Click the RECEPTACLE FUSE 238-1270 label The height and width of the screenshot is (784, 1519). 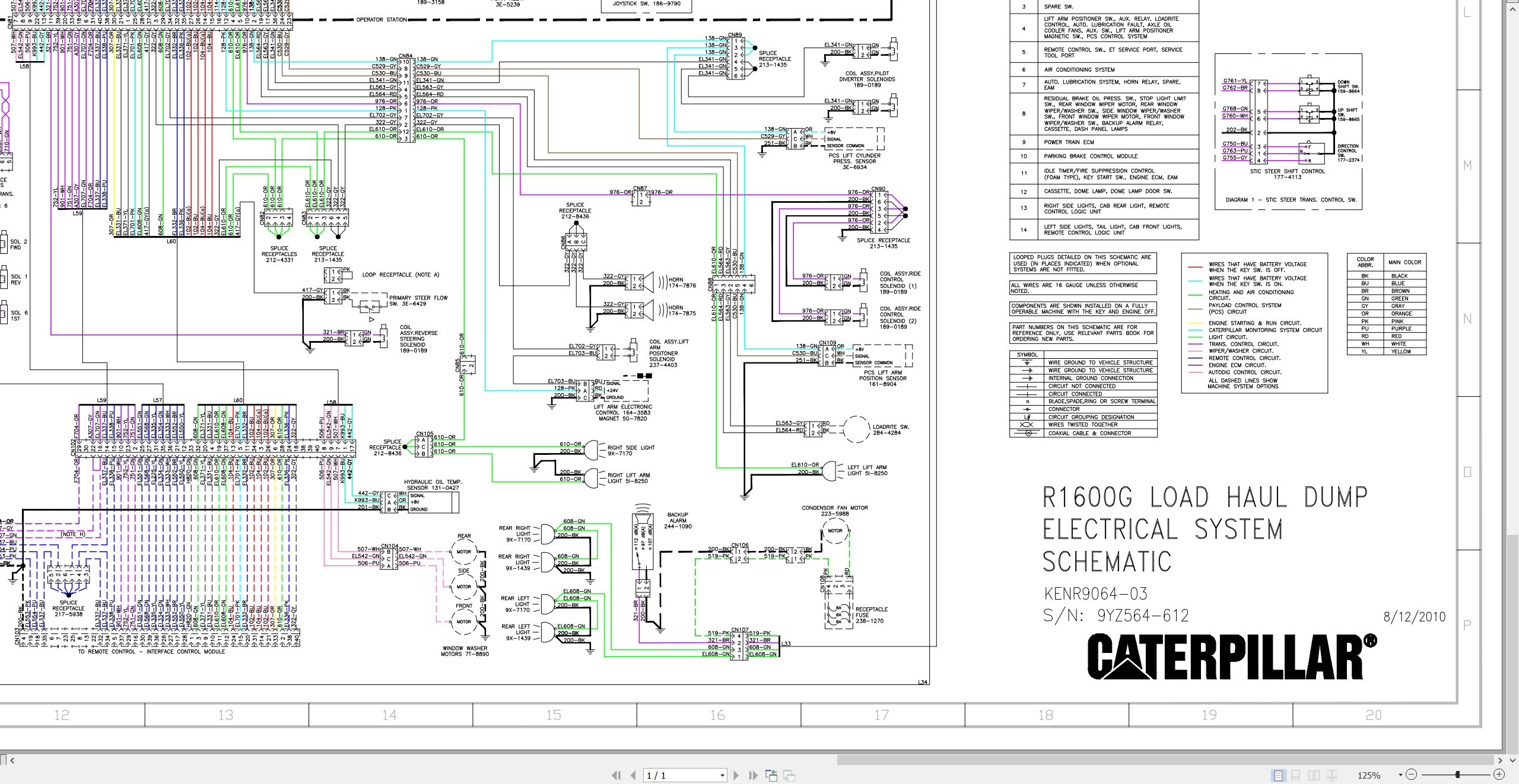click(872, 615)
